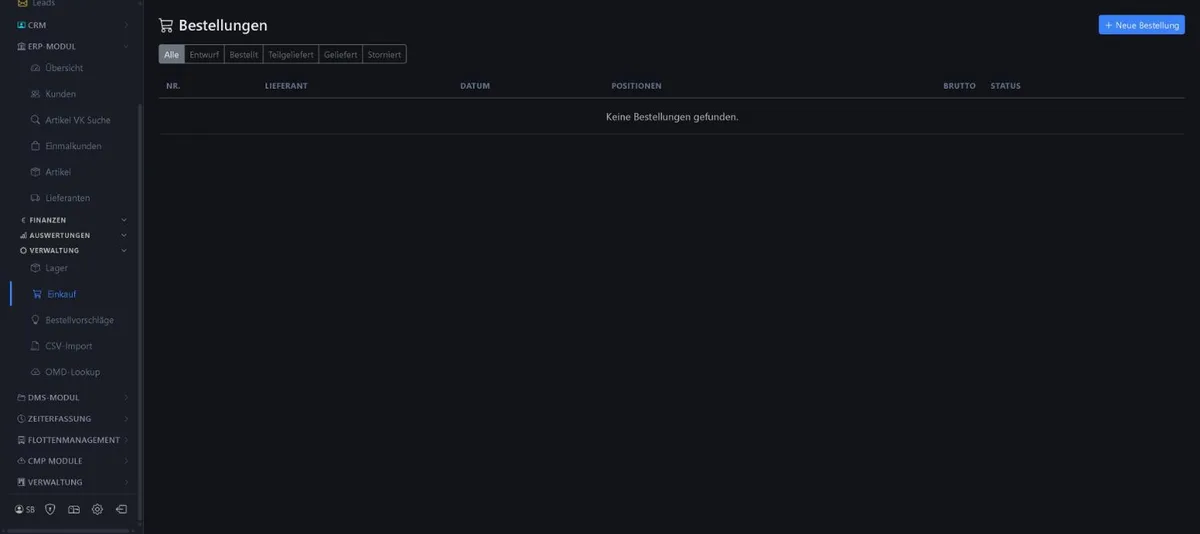Click the sidebar vertical scrollbar

pyautogui.click(x=140, y=310)
